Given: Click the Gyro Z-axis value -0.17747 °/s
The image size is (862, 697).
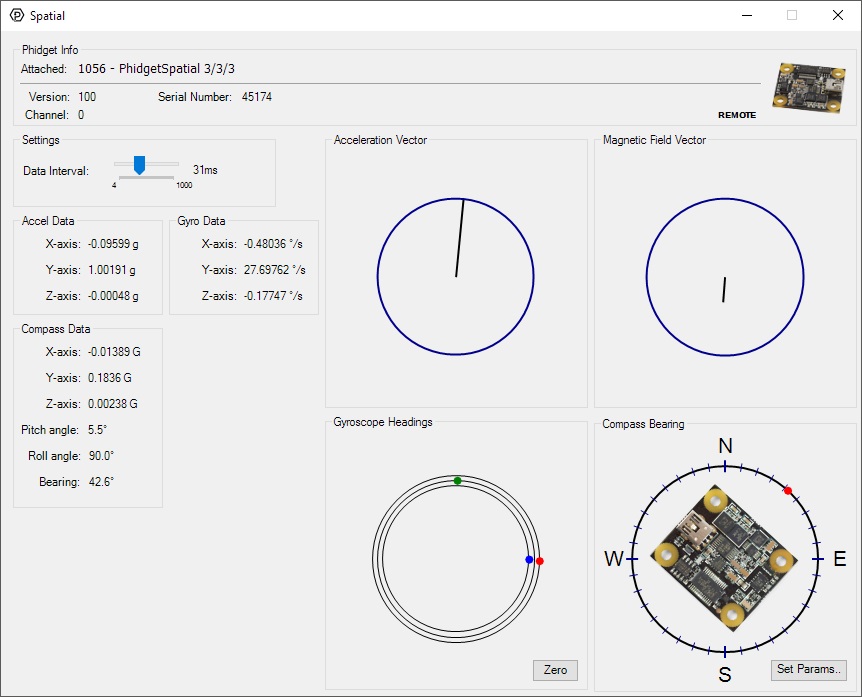Looking at the screenshot, I should pyautogui.click(x=273, y=296).
